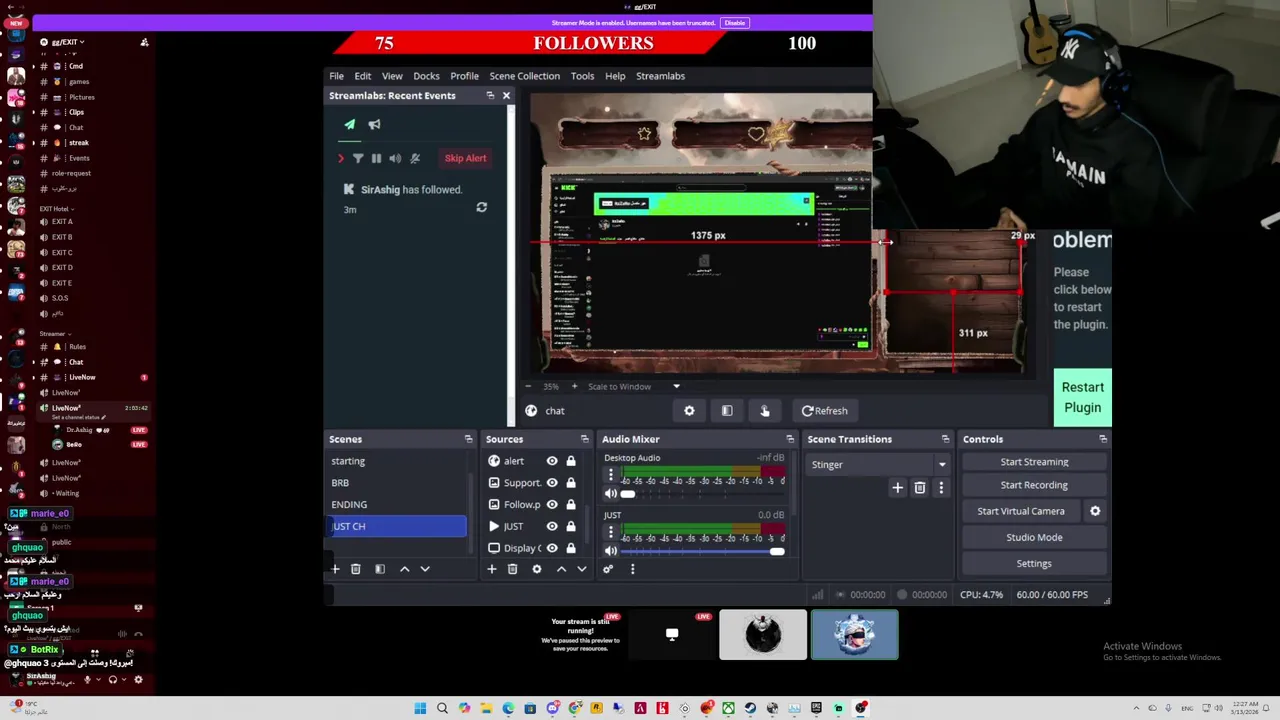Close the Streamlabs Recent Events dock
1280x720 pixels.
click(x=506, y=96)
